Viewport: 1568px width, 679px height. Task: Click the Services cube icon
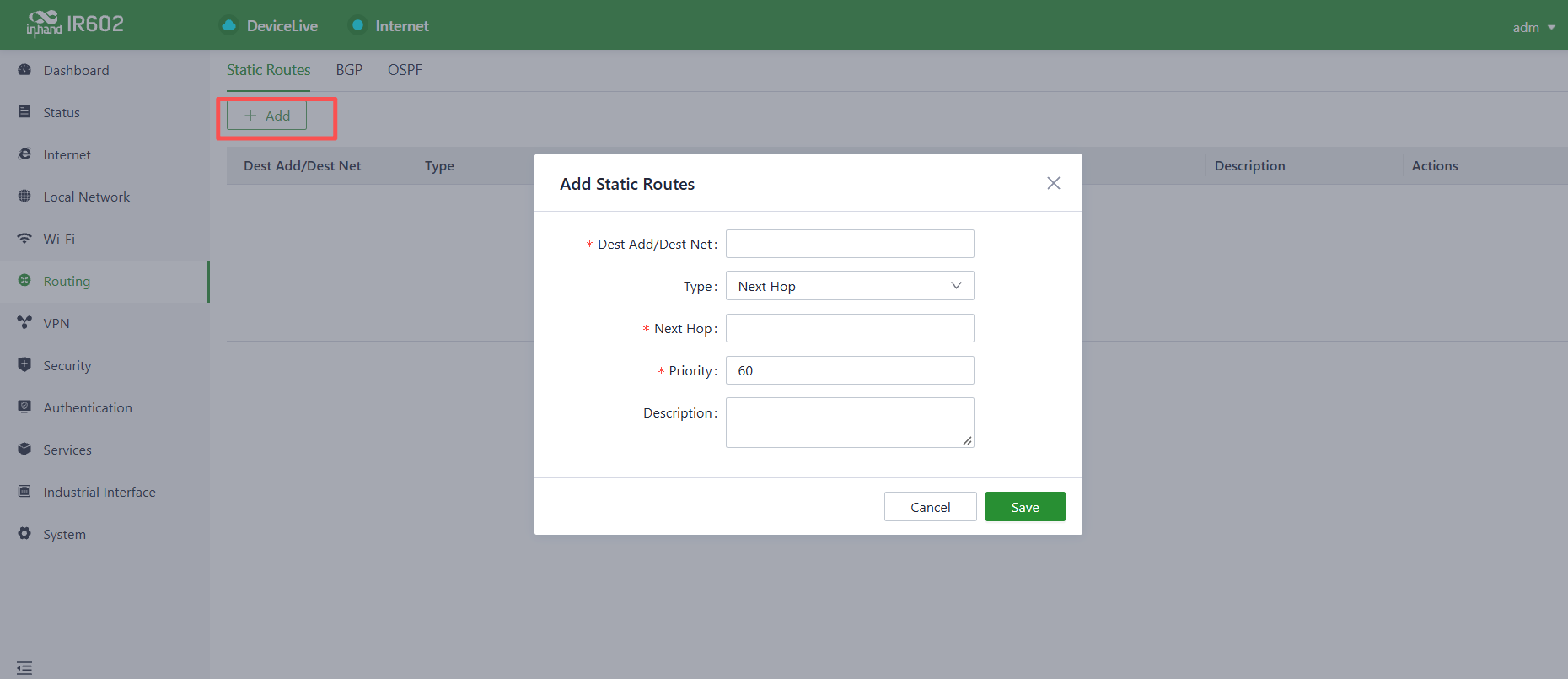coord(24,450)
